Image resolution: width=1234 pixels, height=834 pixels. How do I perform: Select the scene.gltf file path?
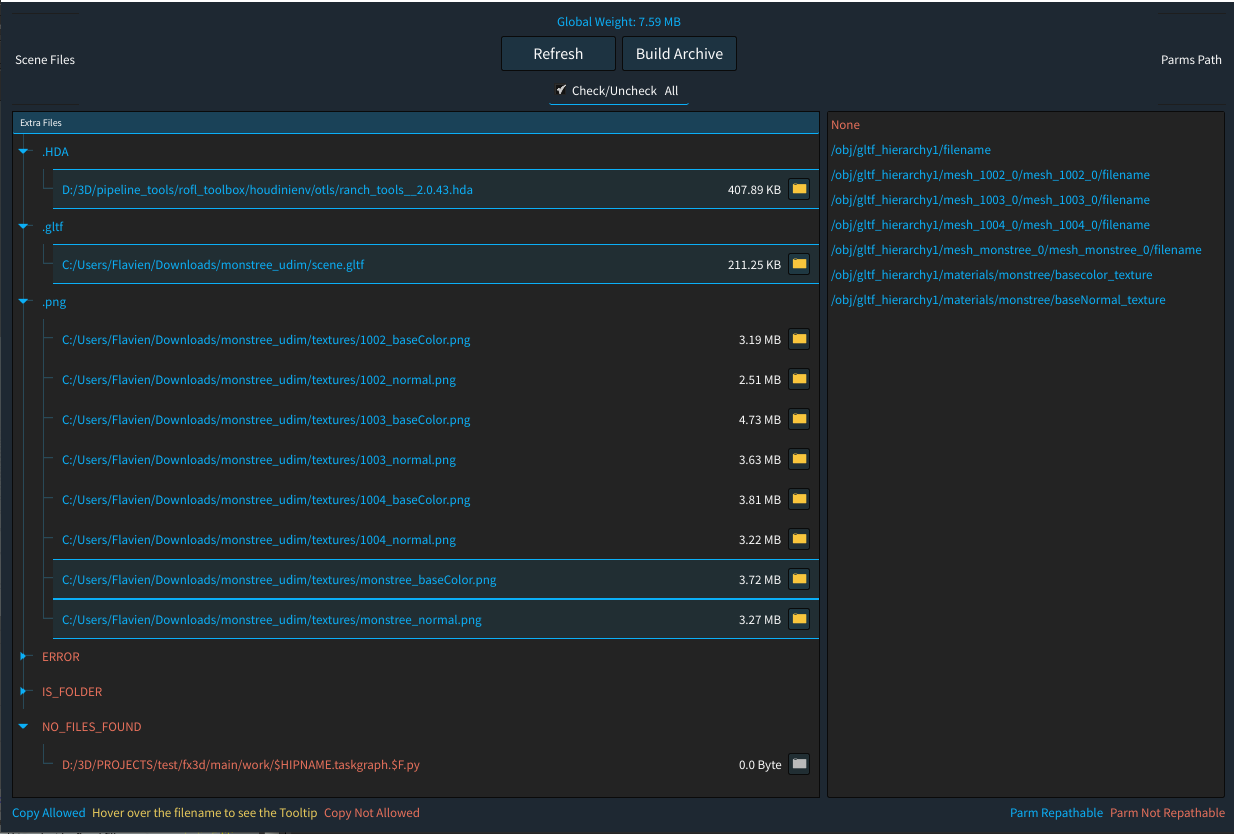(214, 265)
